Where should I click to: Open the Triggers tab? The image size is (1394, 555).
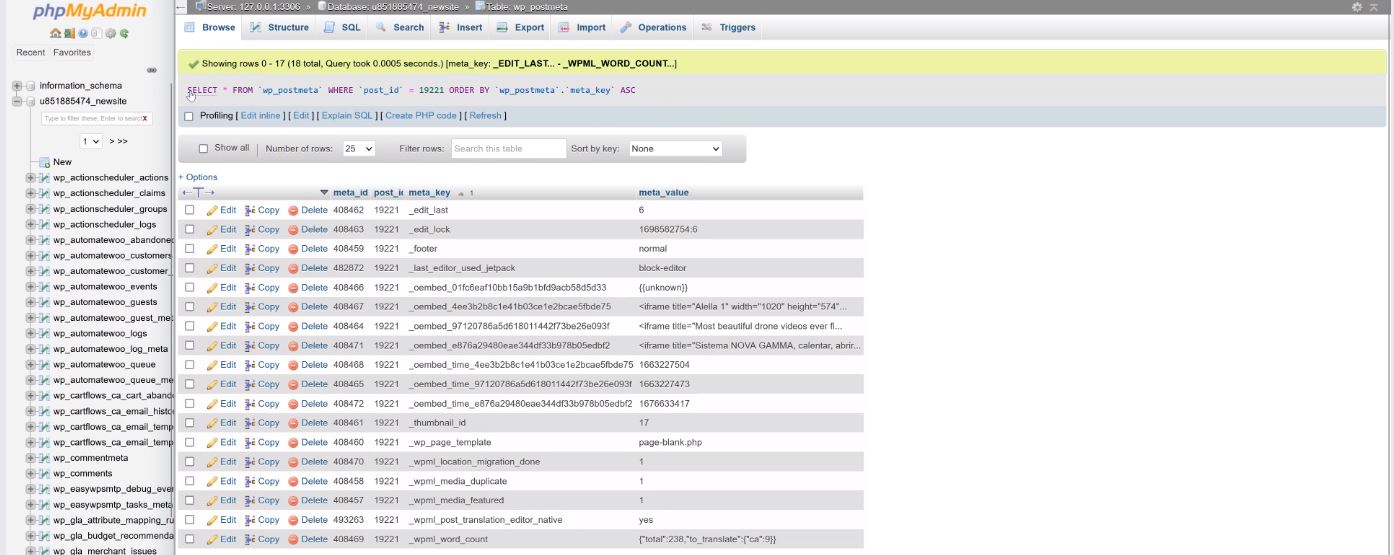(729, 27)
